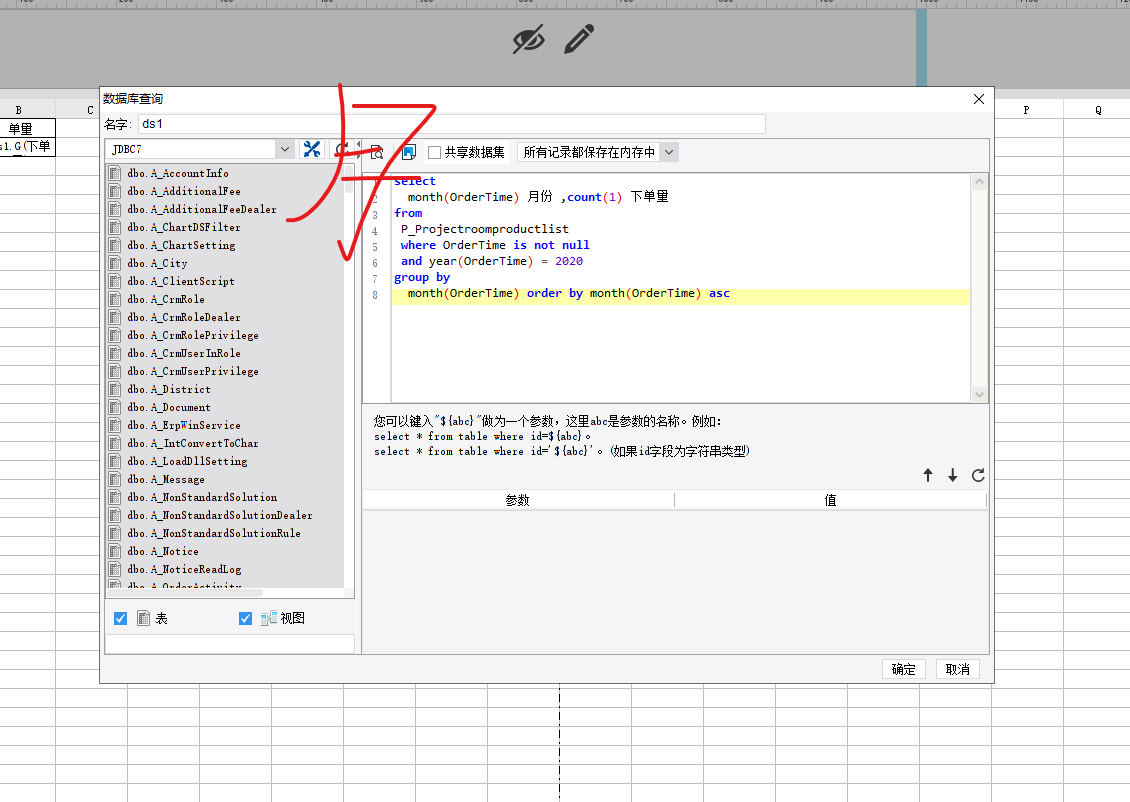
Task: Close the 数据库查询 dialog
Action: pos(979,99)
